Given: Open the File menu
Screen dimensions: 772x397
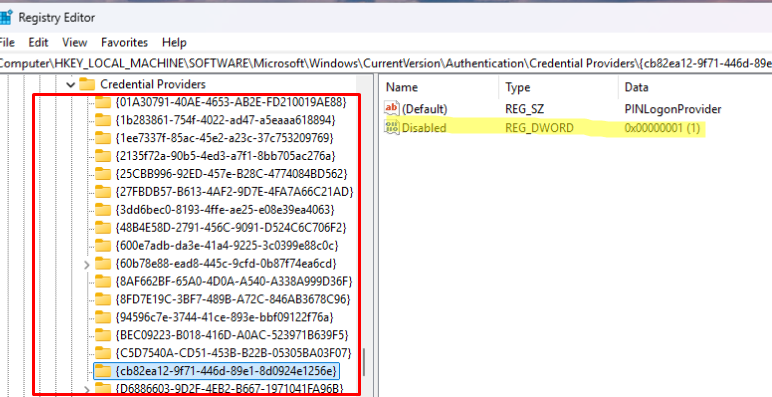Looking at the screenshot, I should pos(7,42).
